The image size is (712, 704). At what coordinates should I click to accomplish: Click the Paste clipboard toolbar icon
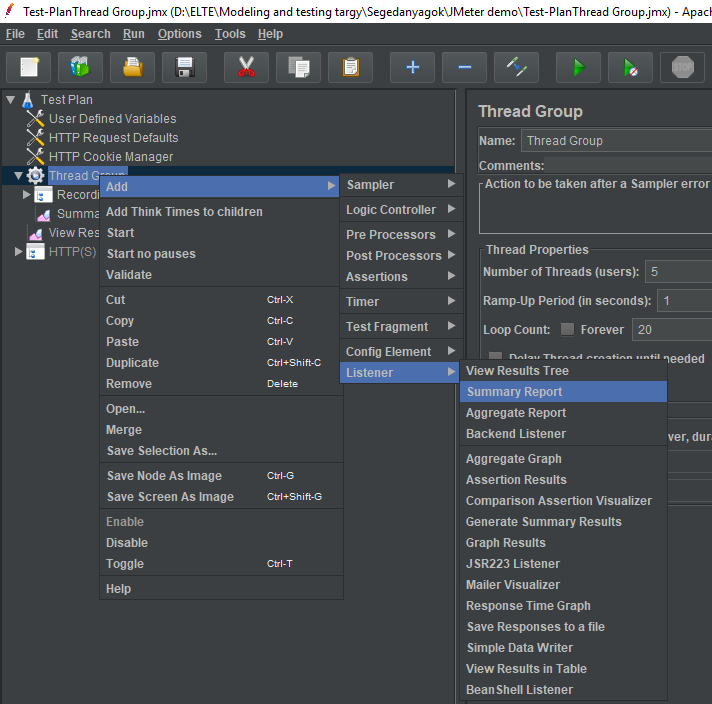coord(350,68)
